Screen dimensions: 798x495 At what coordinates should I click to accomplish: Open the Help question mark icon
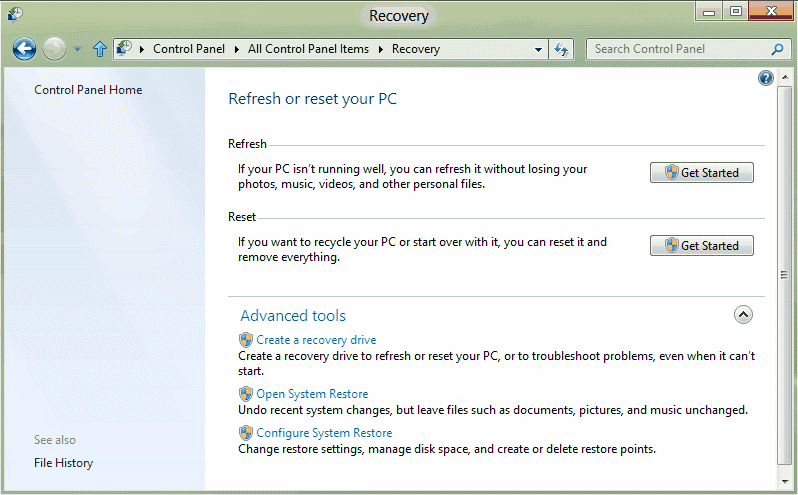pyautogui.click(x=766, y=78)
